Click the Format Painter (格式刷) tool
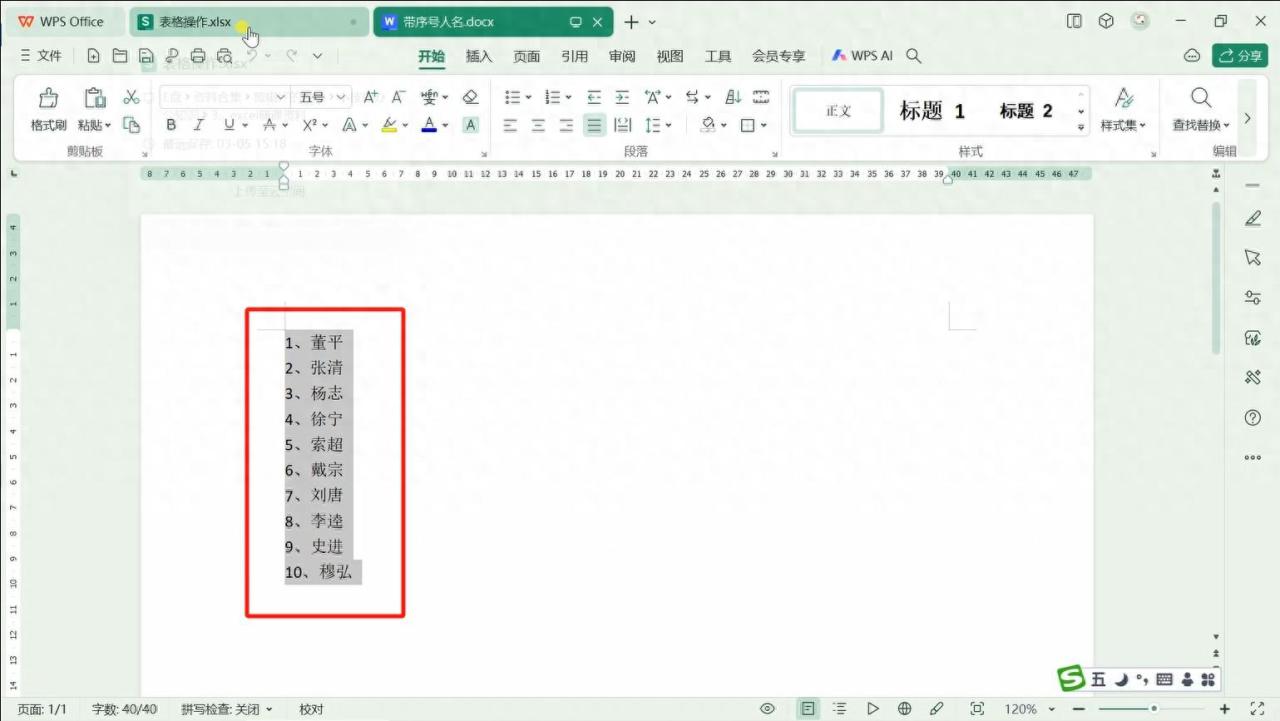 click(48, 110)
